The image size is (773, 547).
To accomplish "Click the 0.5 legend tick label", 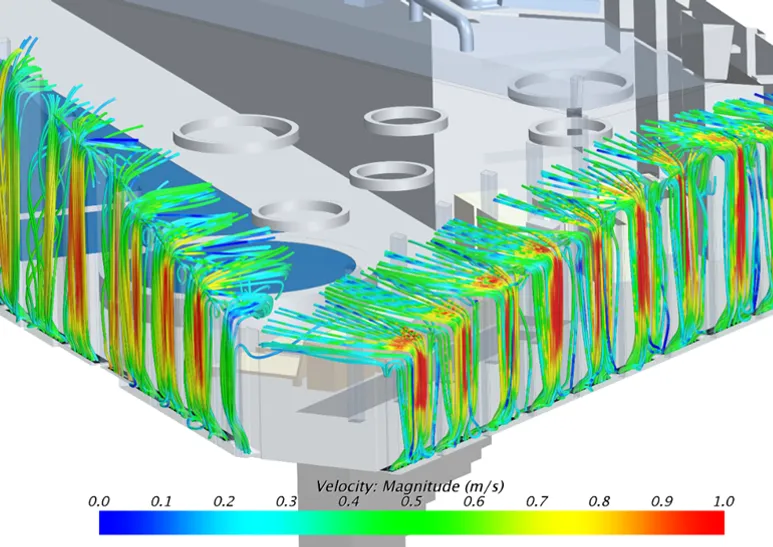I will pyautogui.click(x=411, y=501).
